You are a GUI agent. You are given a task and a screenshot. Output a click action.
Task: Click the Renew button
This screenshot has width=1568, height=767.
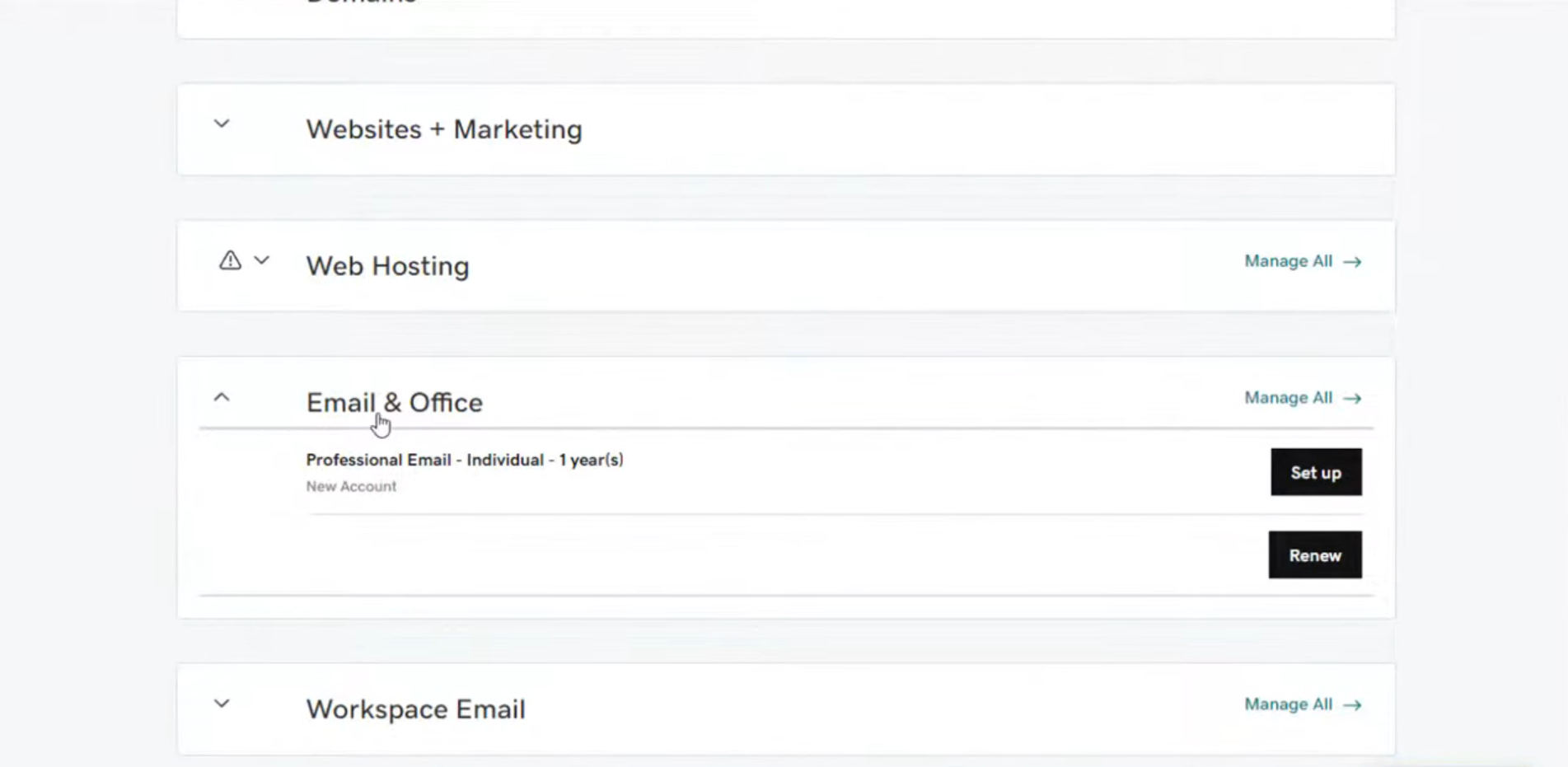pos(1314,554)
